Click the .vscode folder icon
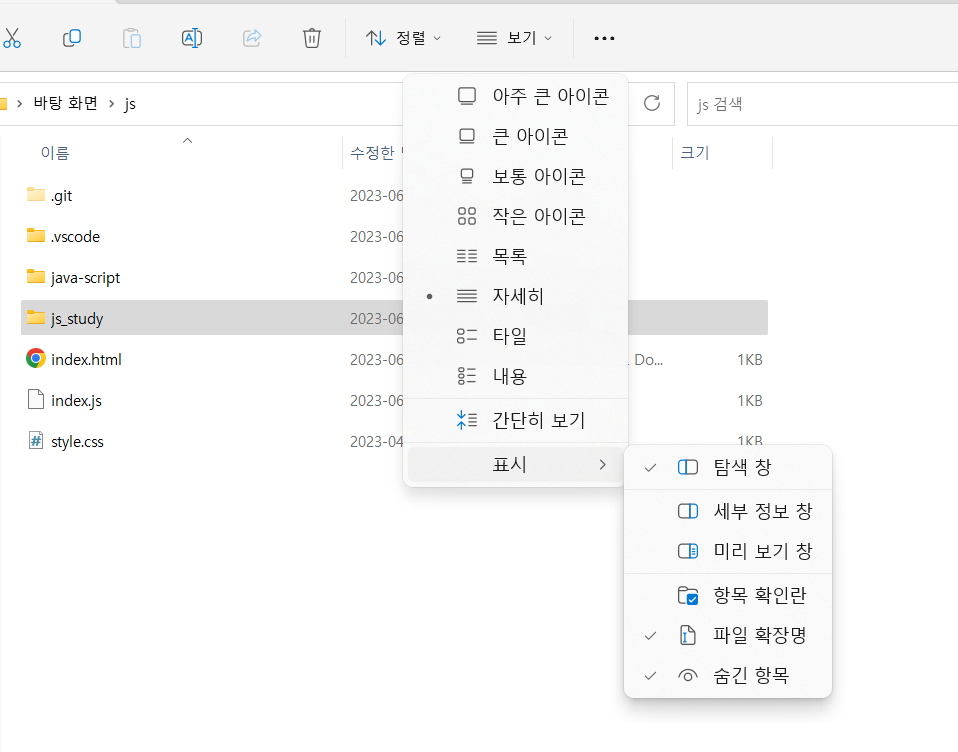 pos(36,235)
